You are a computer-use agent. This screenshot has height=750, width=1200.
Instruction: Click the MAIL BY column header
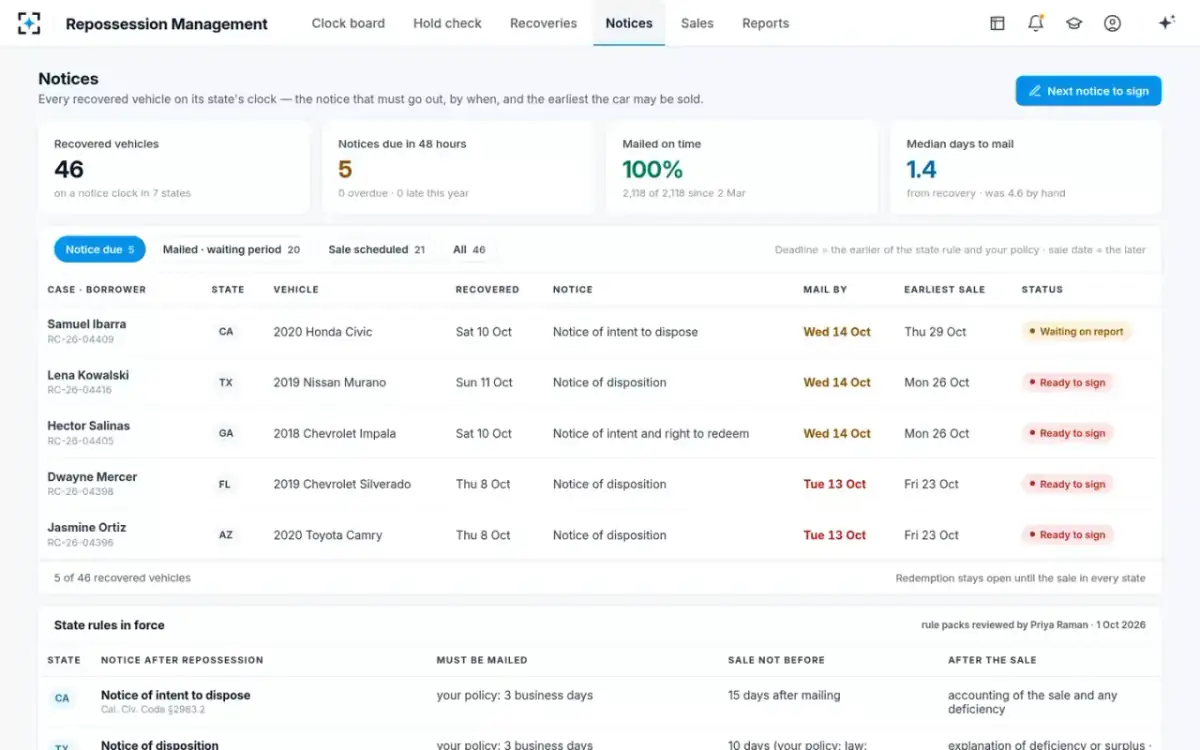pyautogui.click(x=825, y=290)
